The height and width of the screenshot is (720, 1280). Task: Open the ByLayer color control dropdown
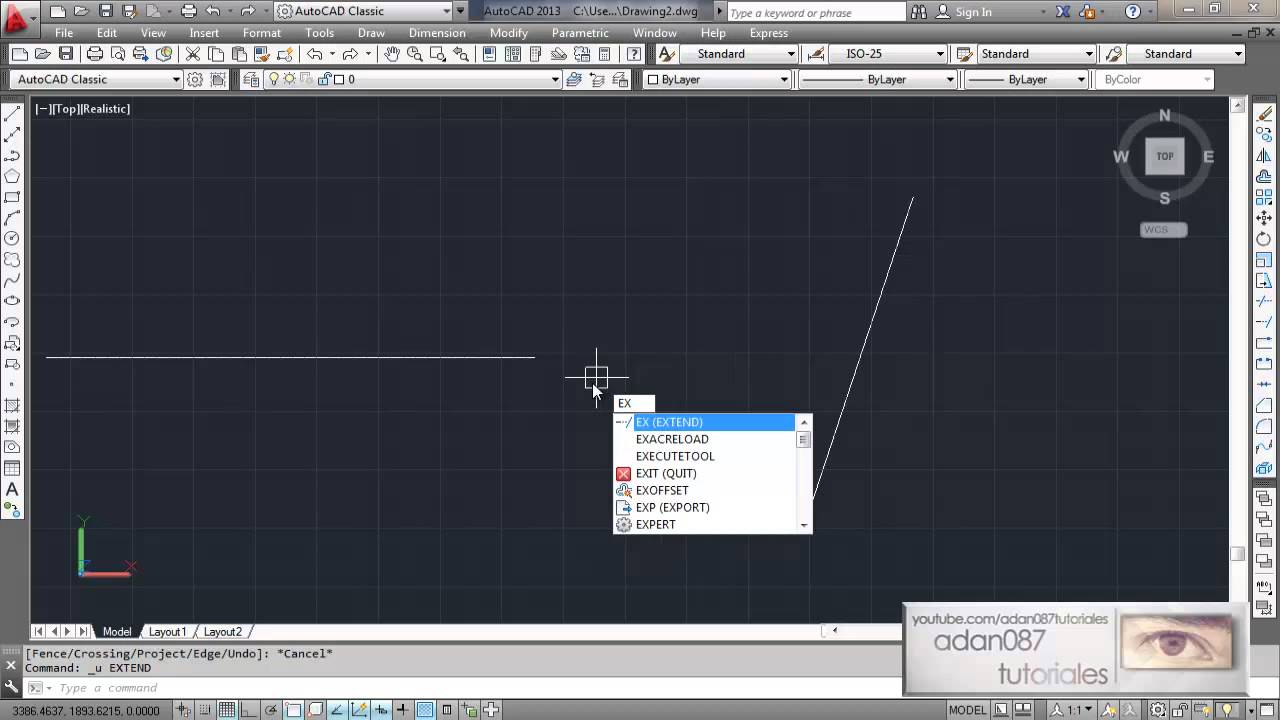click(717, 79)
